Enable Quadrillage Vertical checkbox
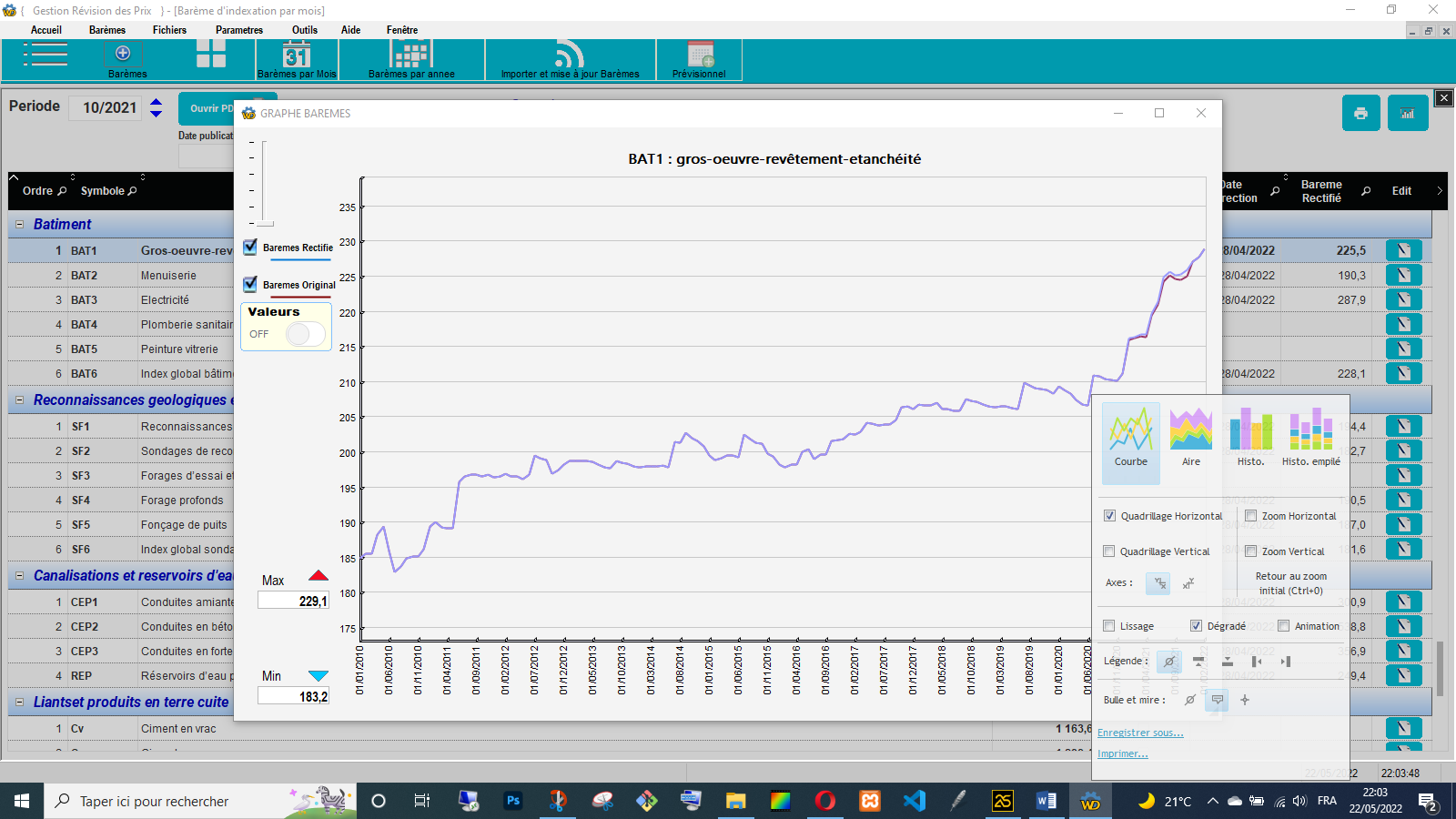Image resolution: width=1456 pixels, height=819 pixels. click(1109, 551)
